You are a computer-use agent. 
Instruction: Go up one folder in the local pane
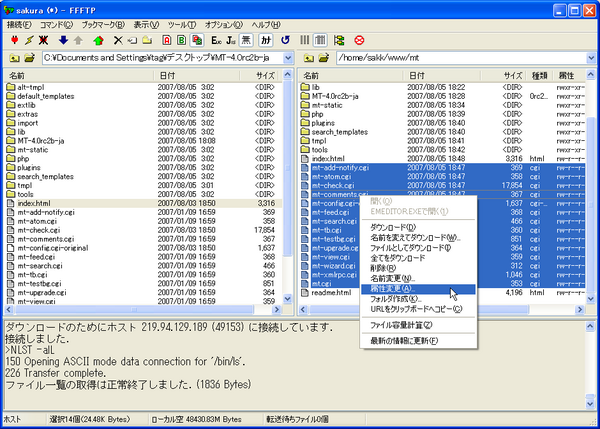pyautogui.click(x=15, y=58)
